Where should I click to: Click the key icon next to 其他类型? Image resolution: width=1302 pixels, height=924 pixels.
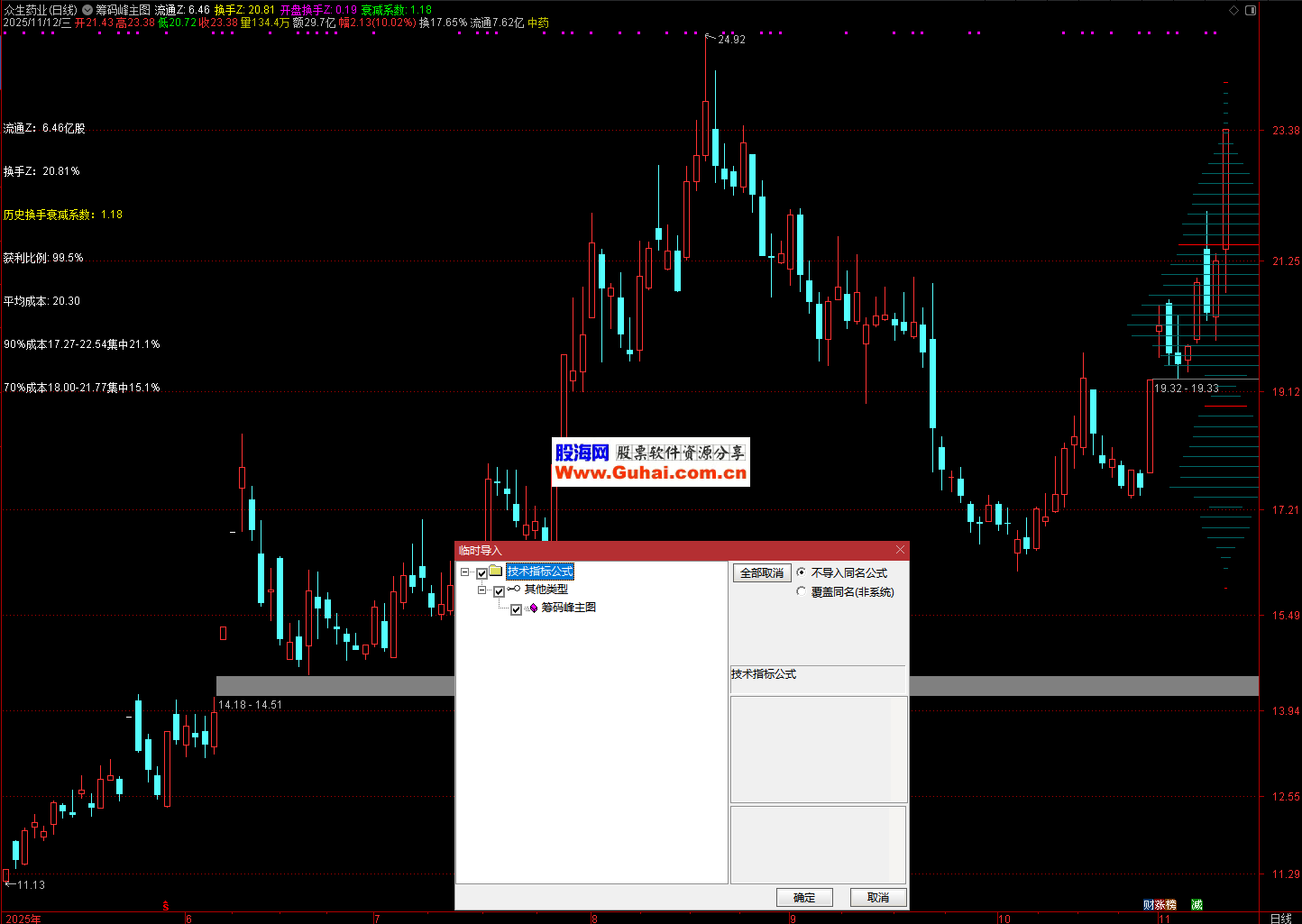tap(513, 590)
